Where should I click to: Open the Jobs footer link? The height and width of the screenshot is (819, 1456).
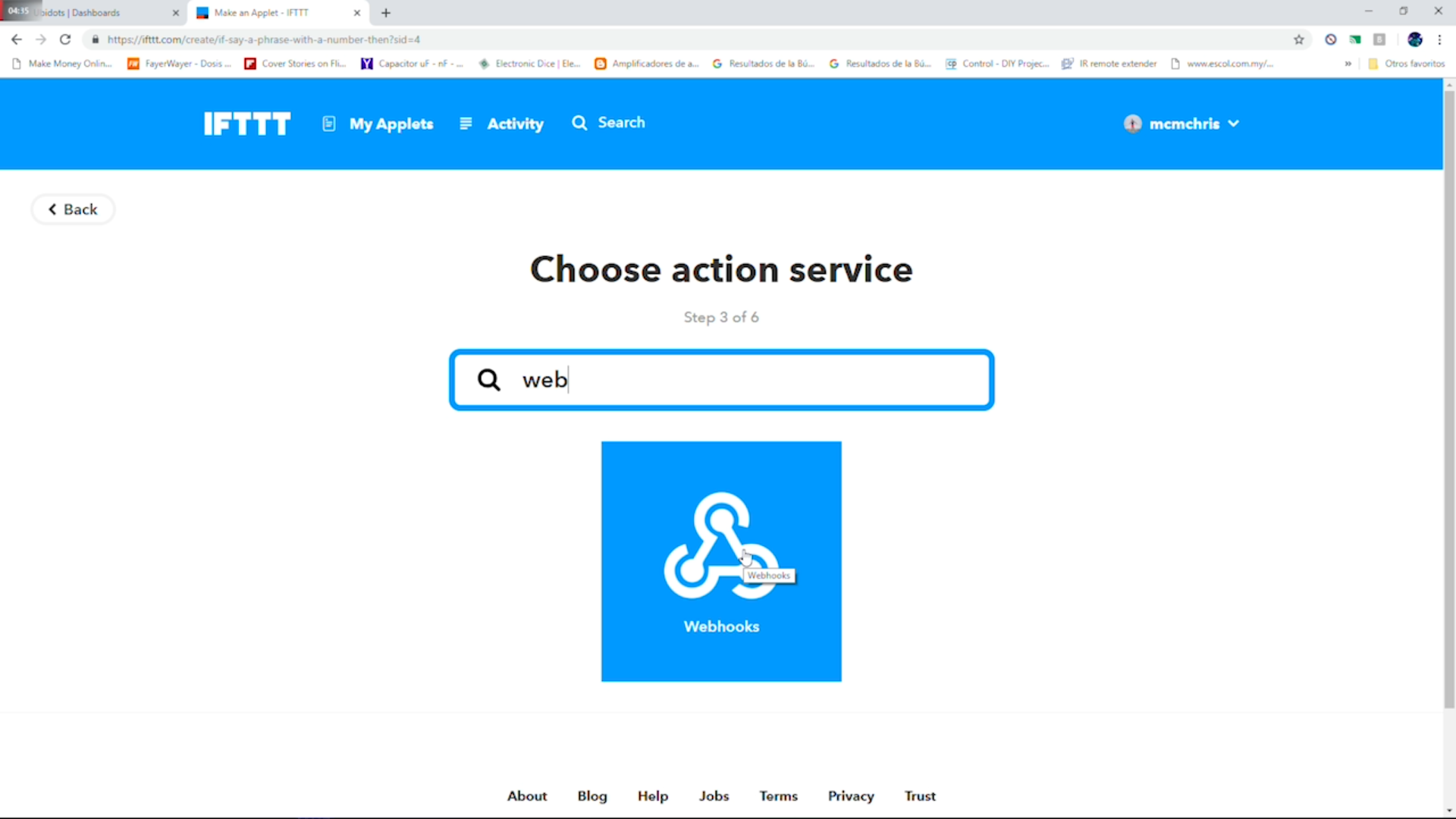coord(714,795)
